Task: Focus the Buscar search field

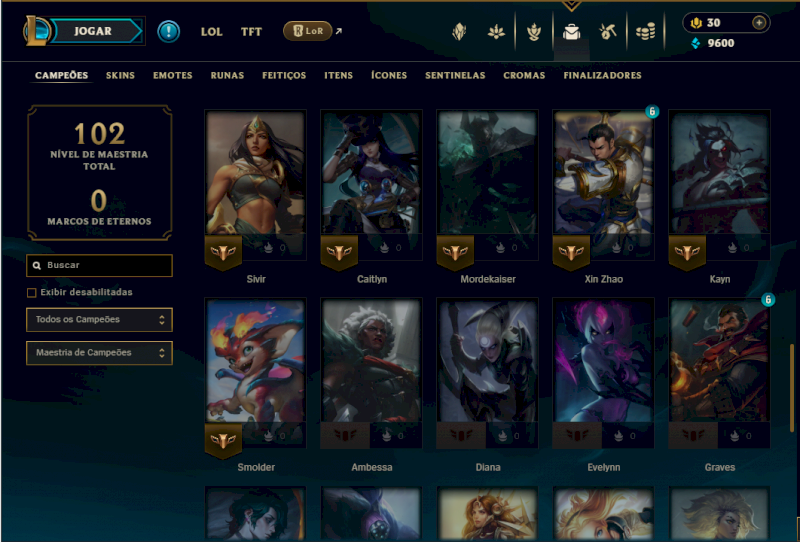Action: [99, 265]
